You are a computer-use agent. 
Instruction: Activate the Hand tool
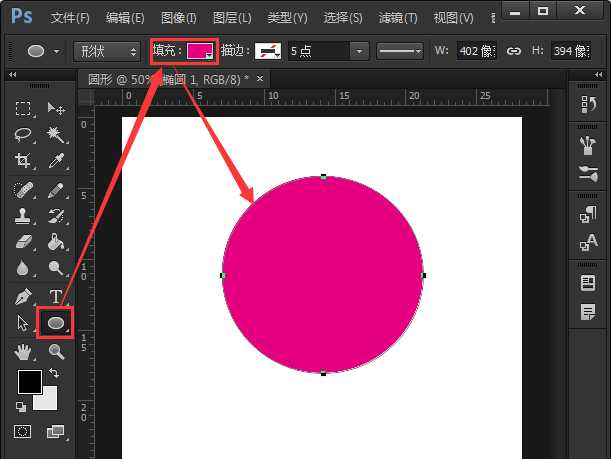[23, 351]
